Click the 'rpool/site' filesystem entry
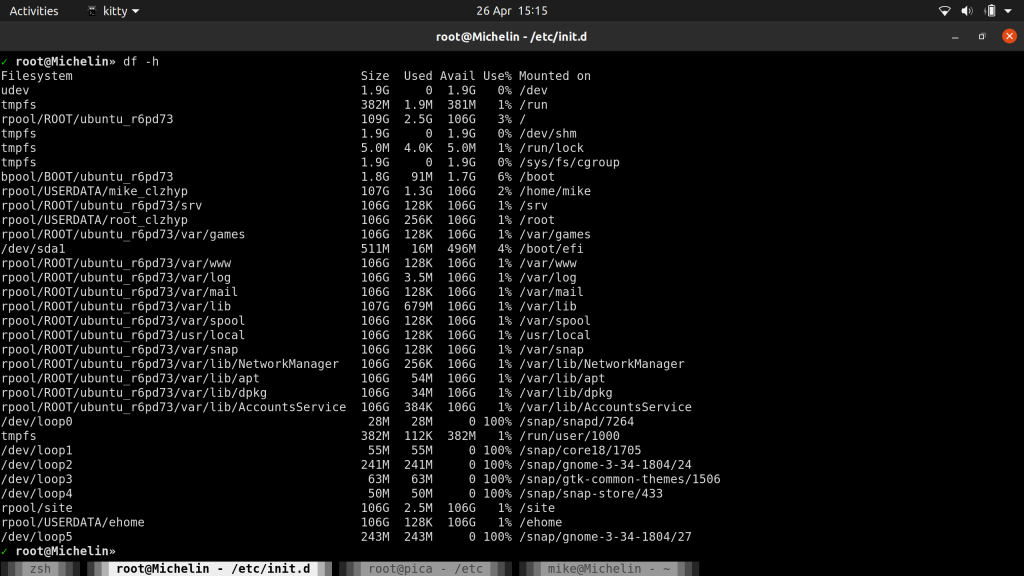Viewport: 1024px width, 576px height. (x=37, y=507)
